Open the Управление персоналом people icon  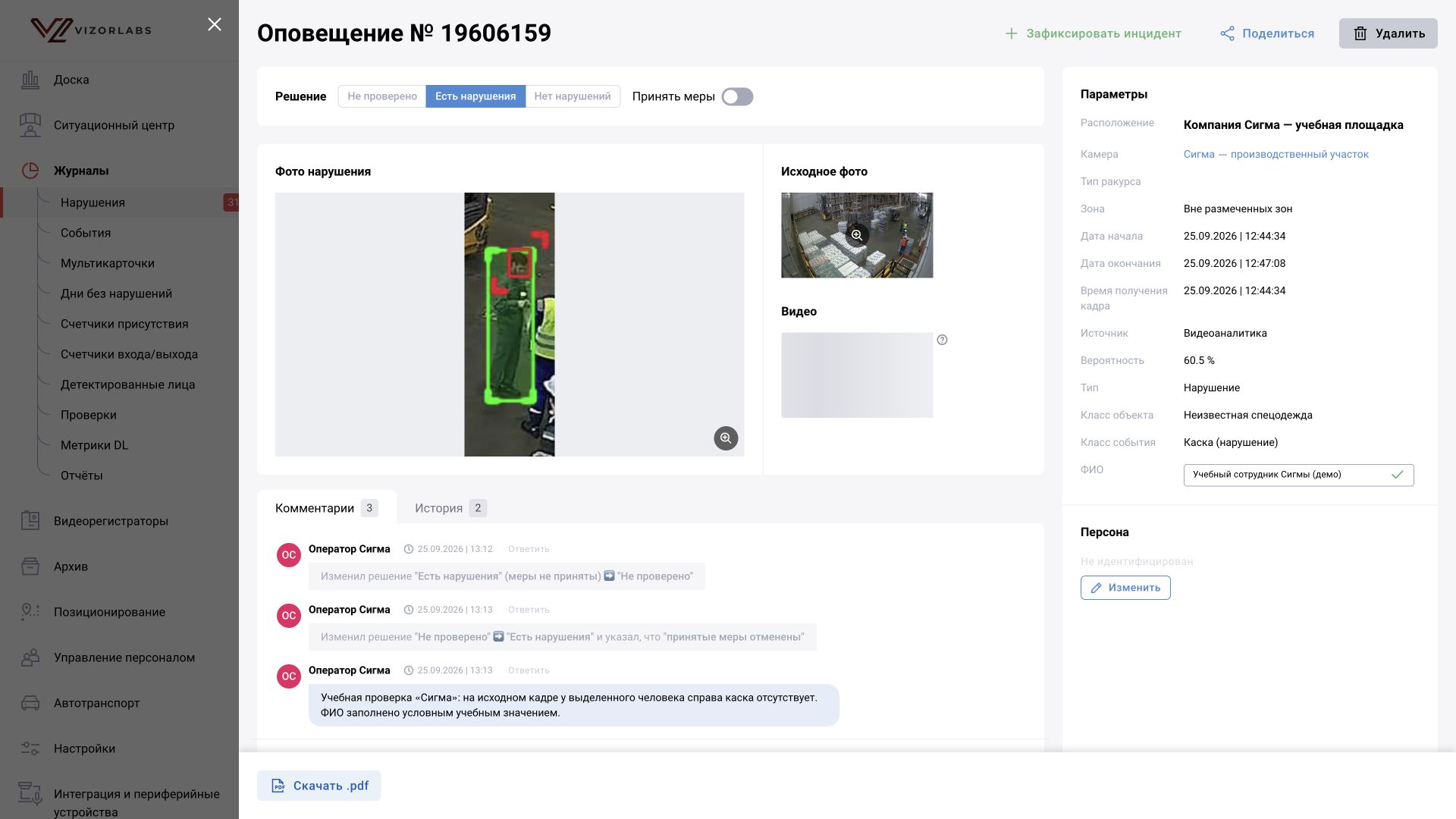pyautogui.click(x=30, y=657)
